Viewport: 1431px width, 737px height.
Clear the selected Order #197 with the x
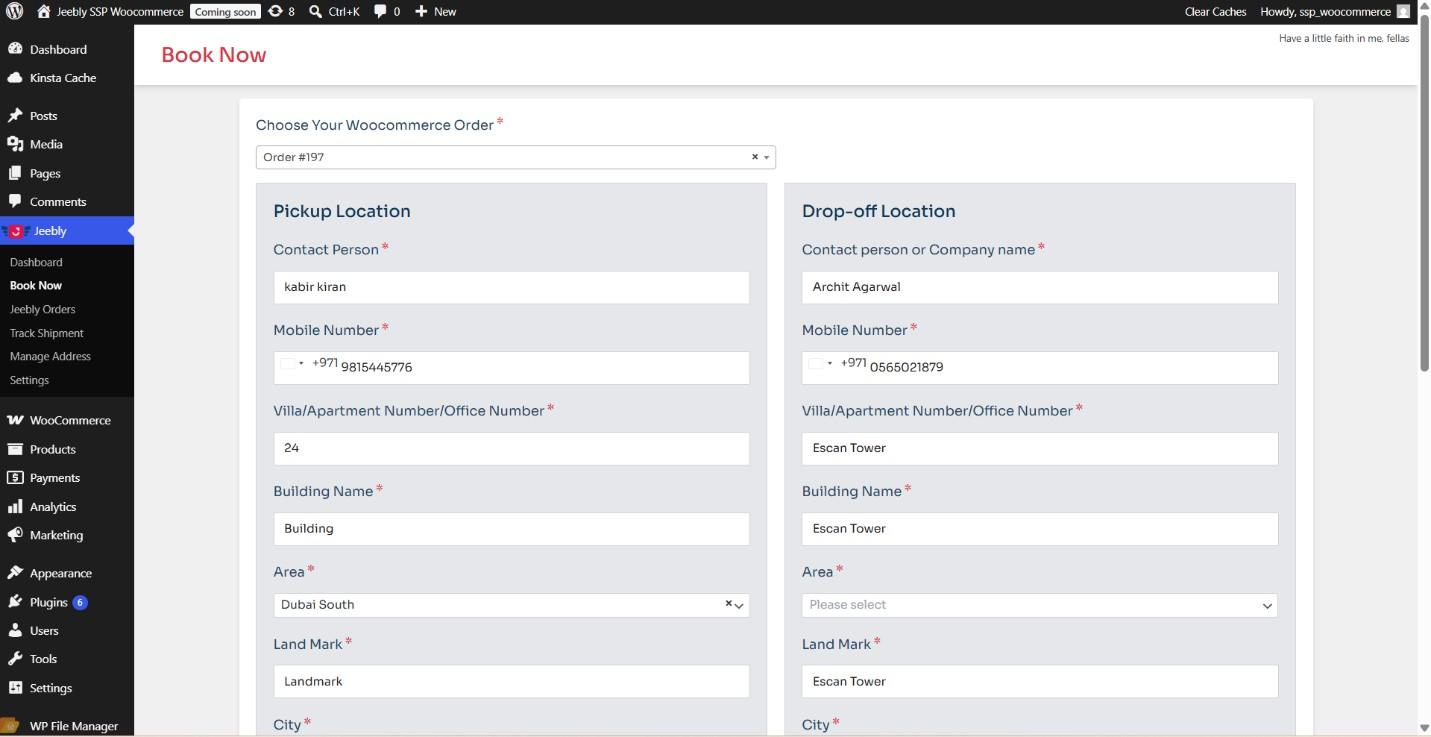755,157
